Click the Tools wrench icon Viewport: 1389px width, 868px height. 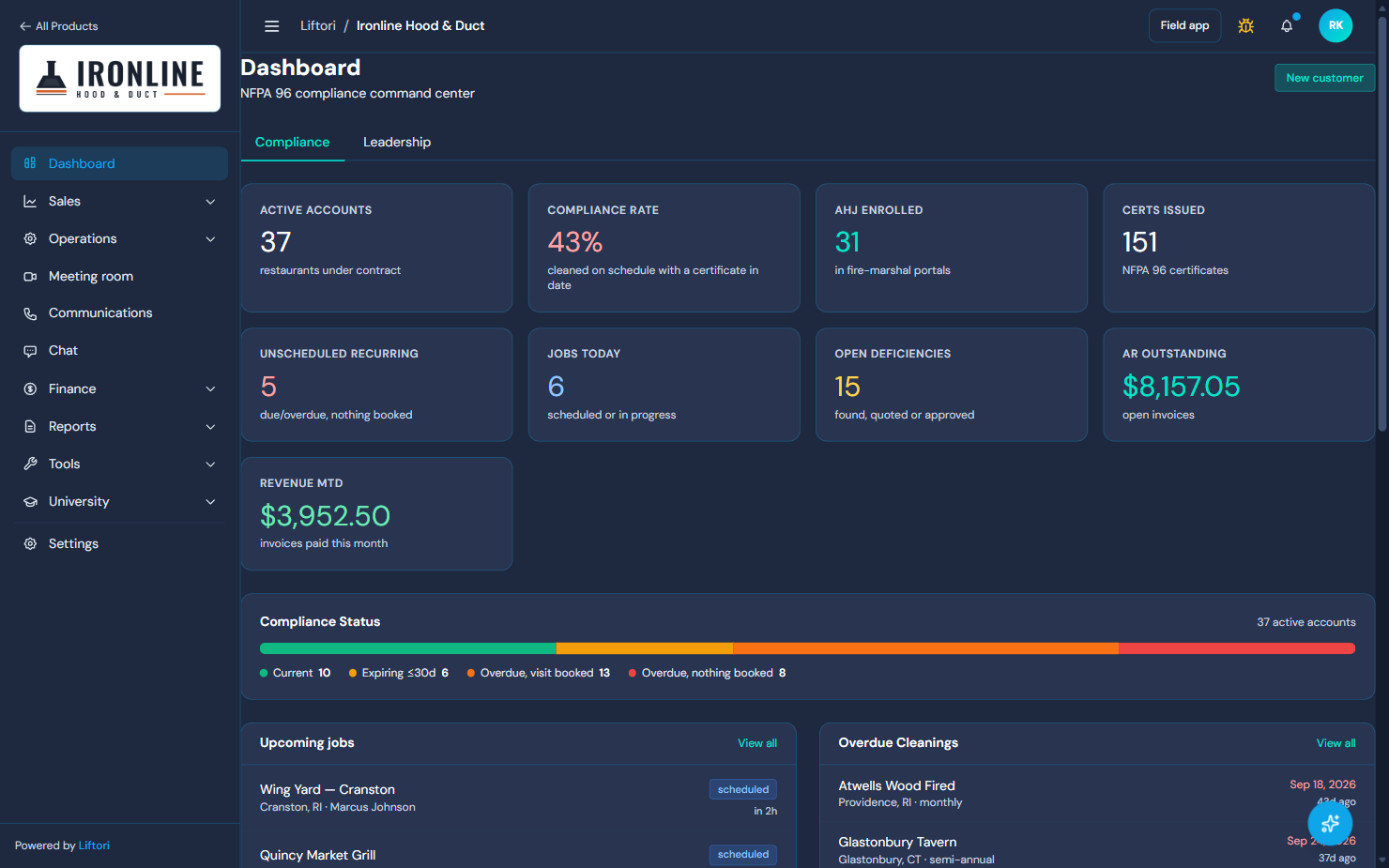(30, 464)
